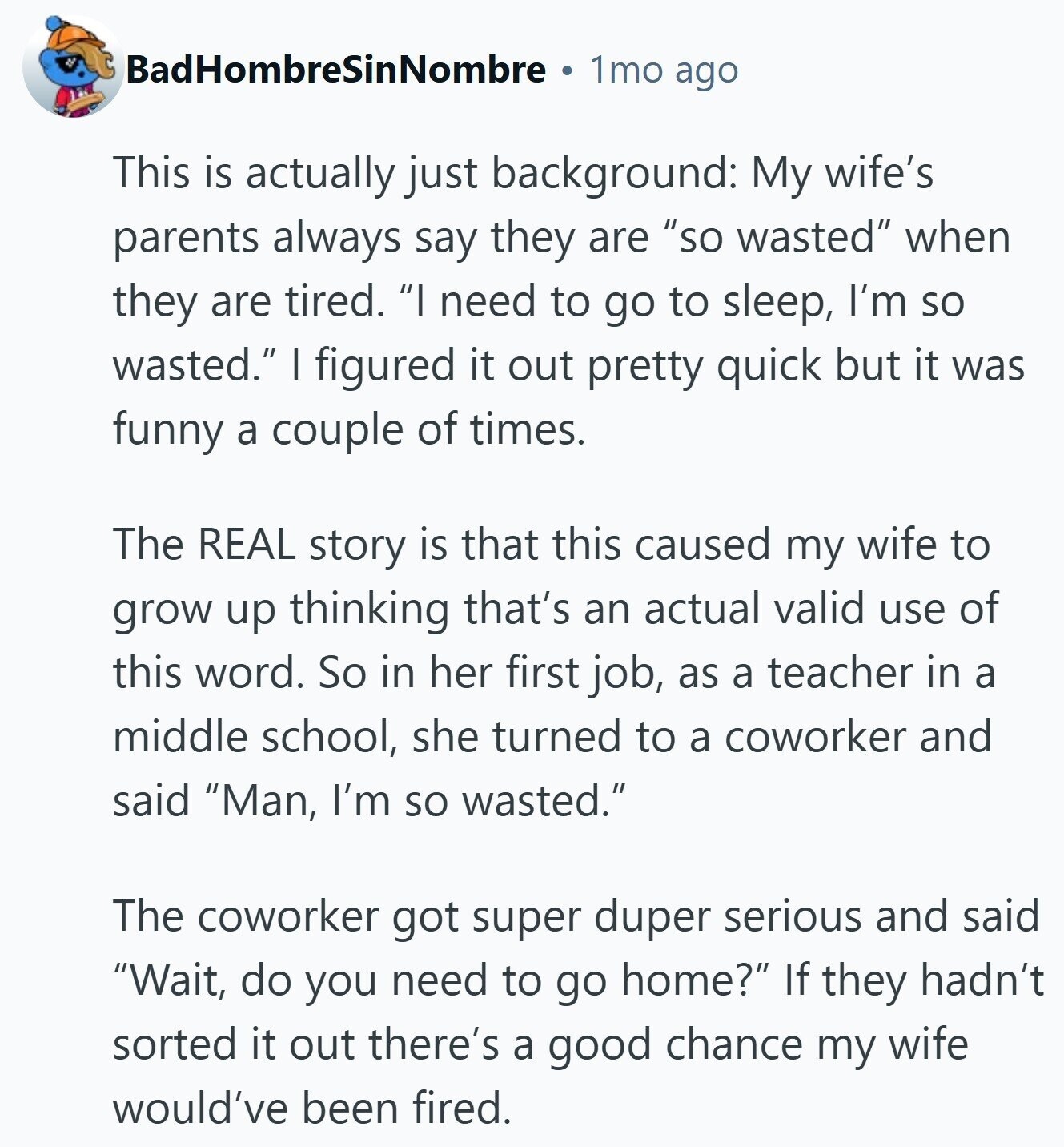Click the line starting "parents always say"
1064x1147 pixels.
pyautogui.click(x=560, y=237)
